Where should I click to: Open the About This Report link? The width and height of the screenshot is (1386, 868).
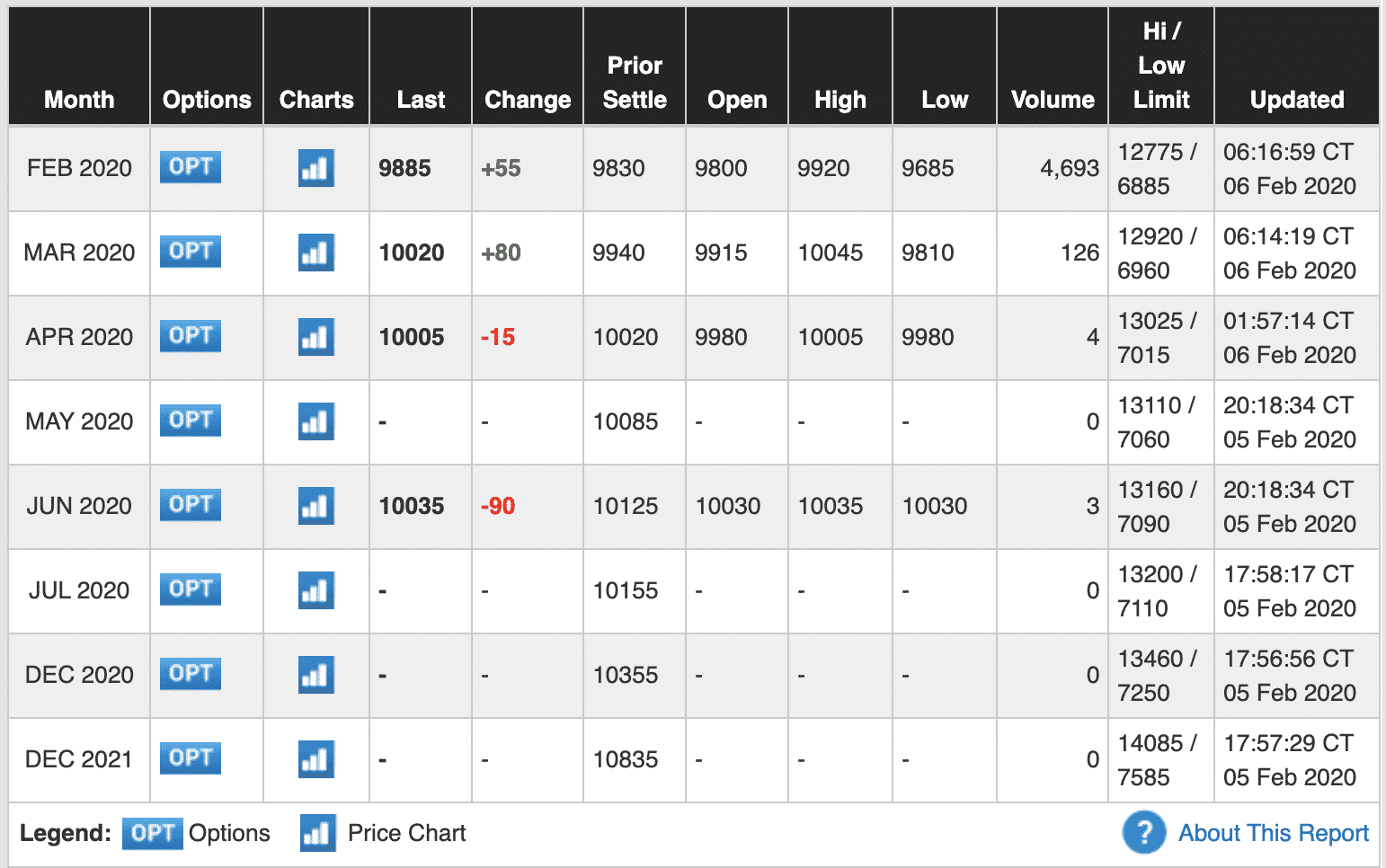point(1274,833)
